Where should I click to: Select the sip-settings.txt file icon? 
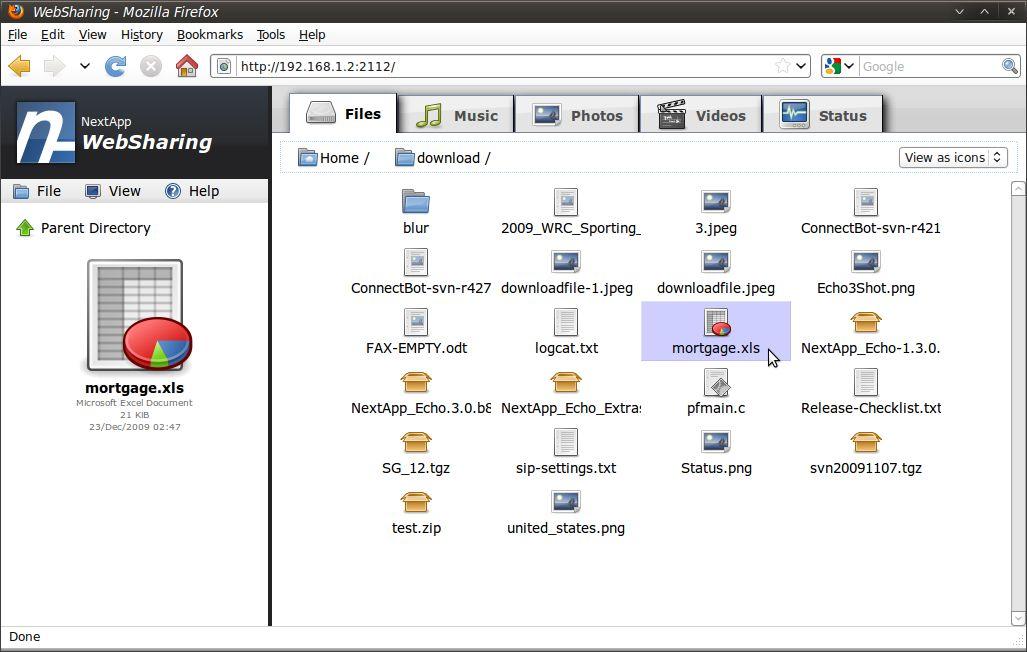click(x=566, y=442)
